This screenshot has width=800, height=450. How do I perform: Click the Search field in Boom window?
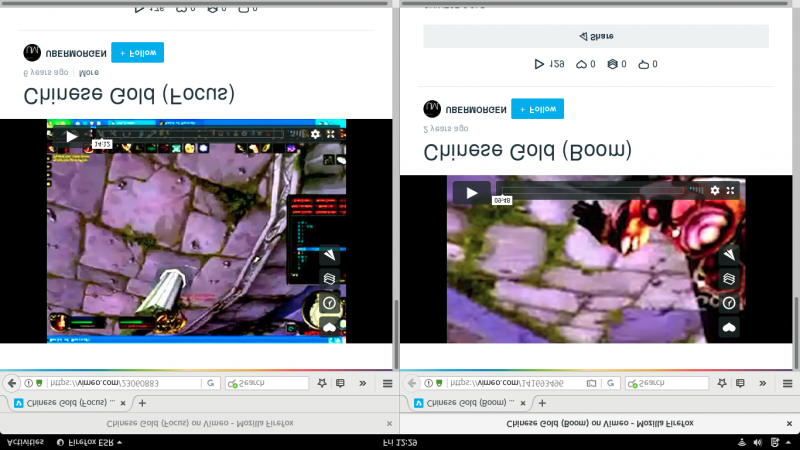point(667,383)
